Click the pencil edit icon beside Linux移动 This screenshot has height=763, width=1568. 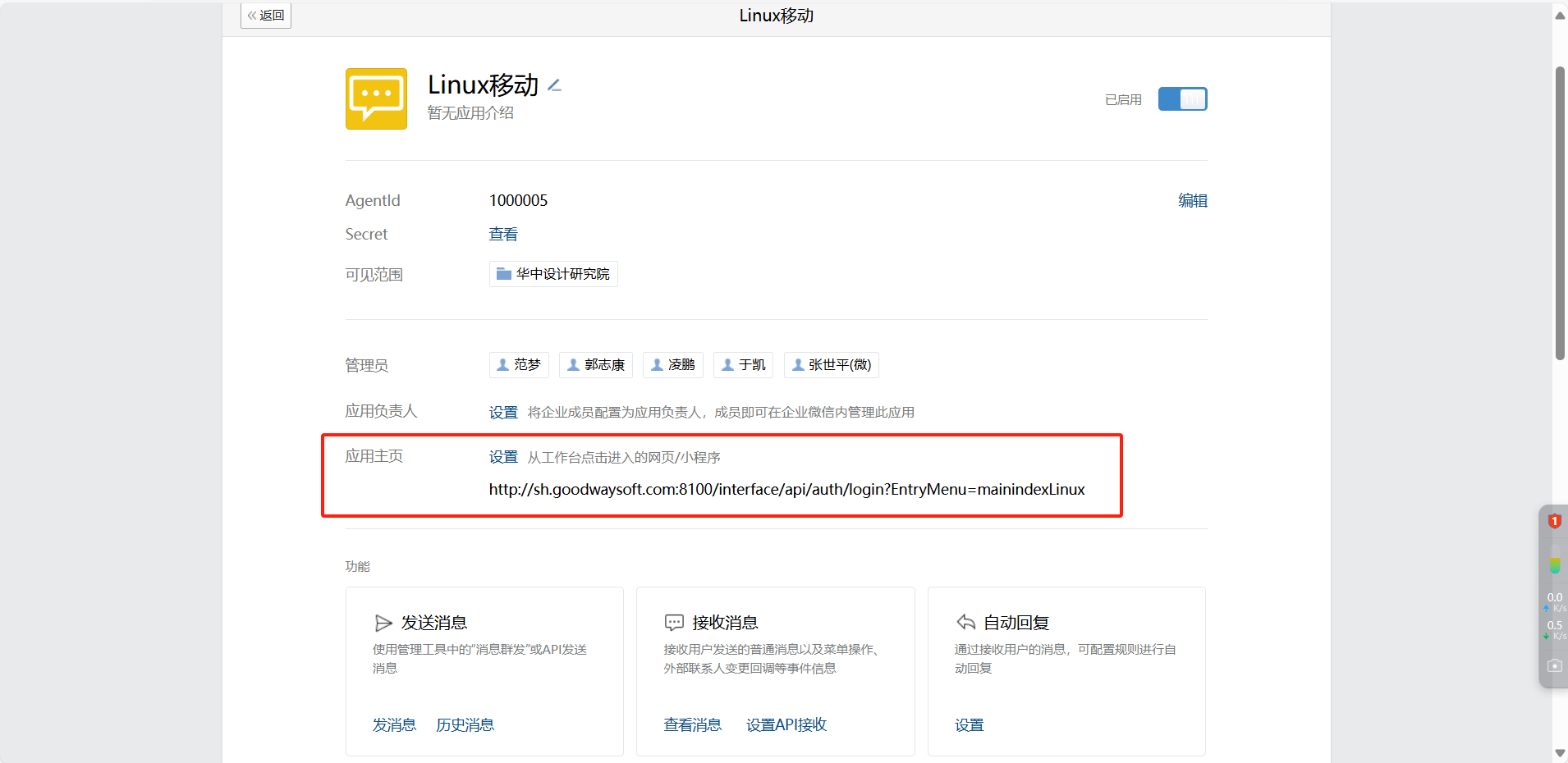point(554,85)
